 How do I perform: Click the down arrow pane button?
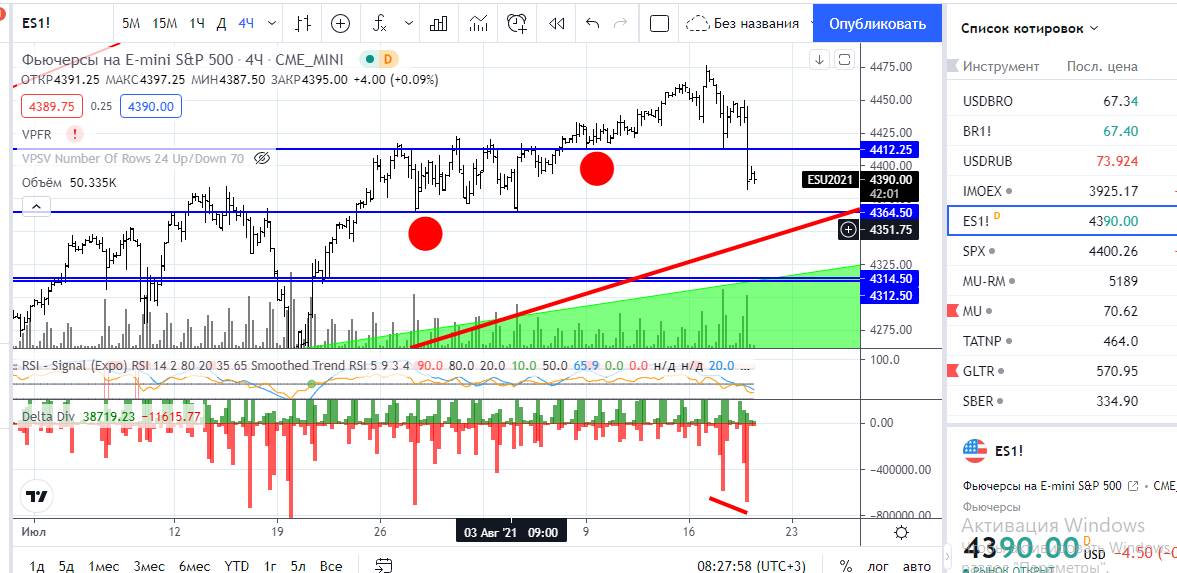point(819,60)
